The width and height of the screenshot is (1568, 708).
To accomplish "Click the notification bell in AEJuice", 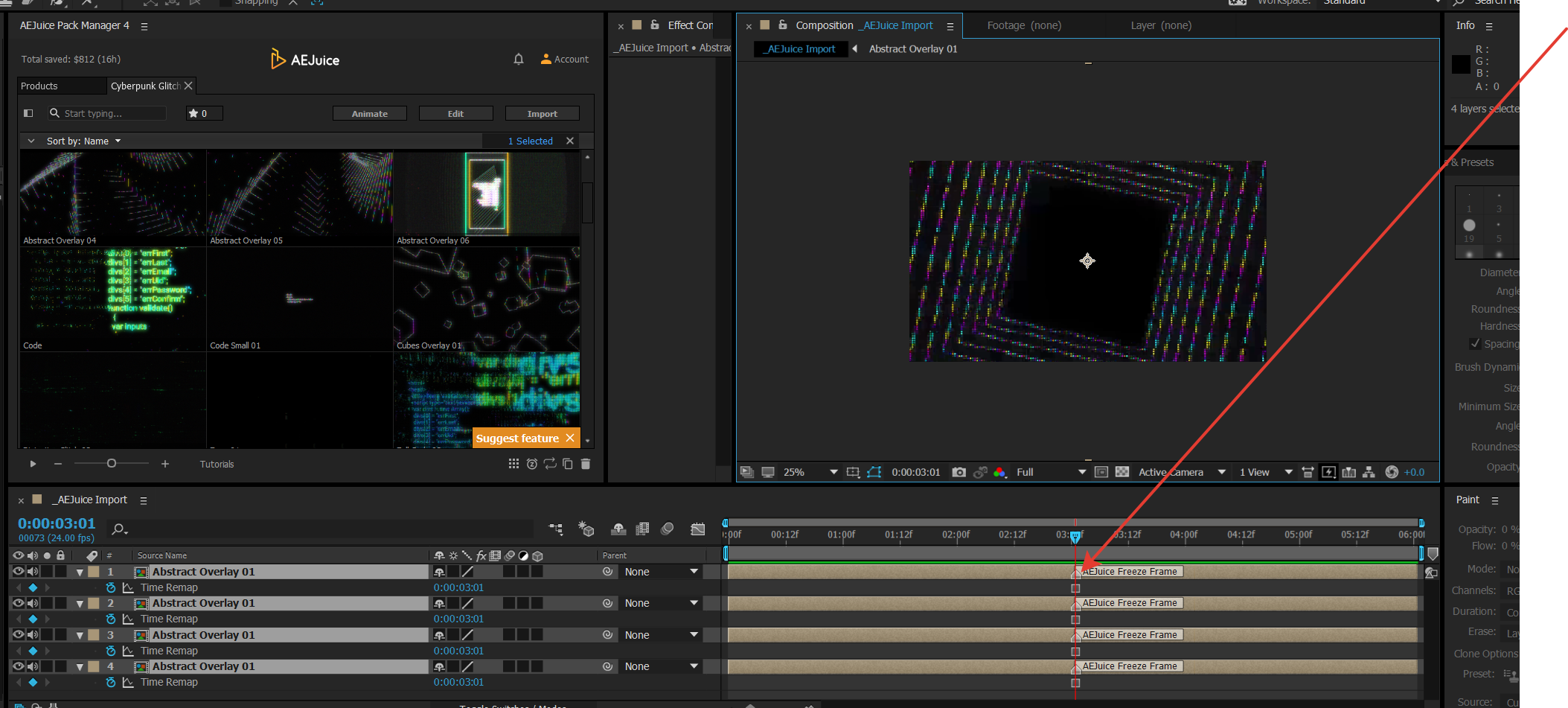I will click(519, 59).
